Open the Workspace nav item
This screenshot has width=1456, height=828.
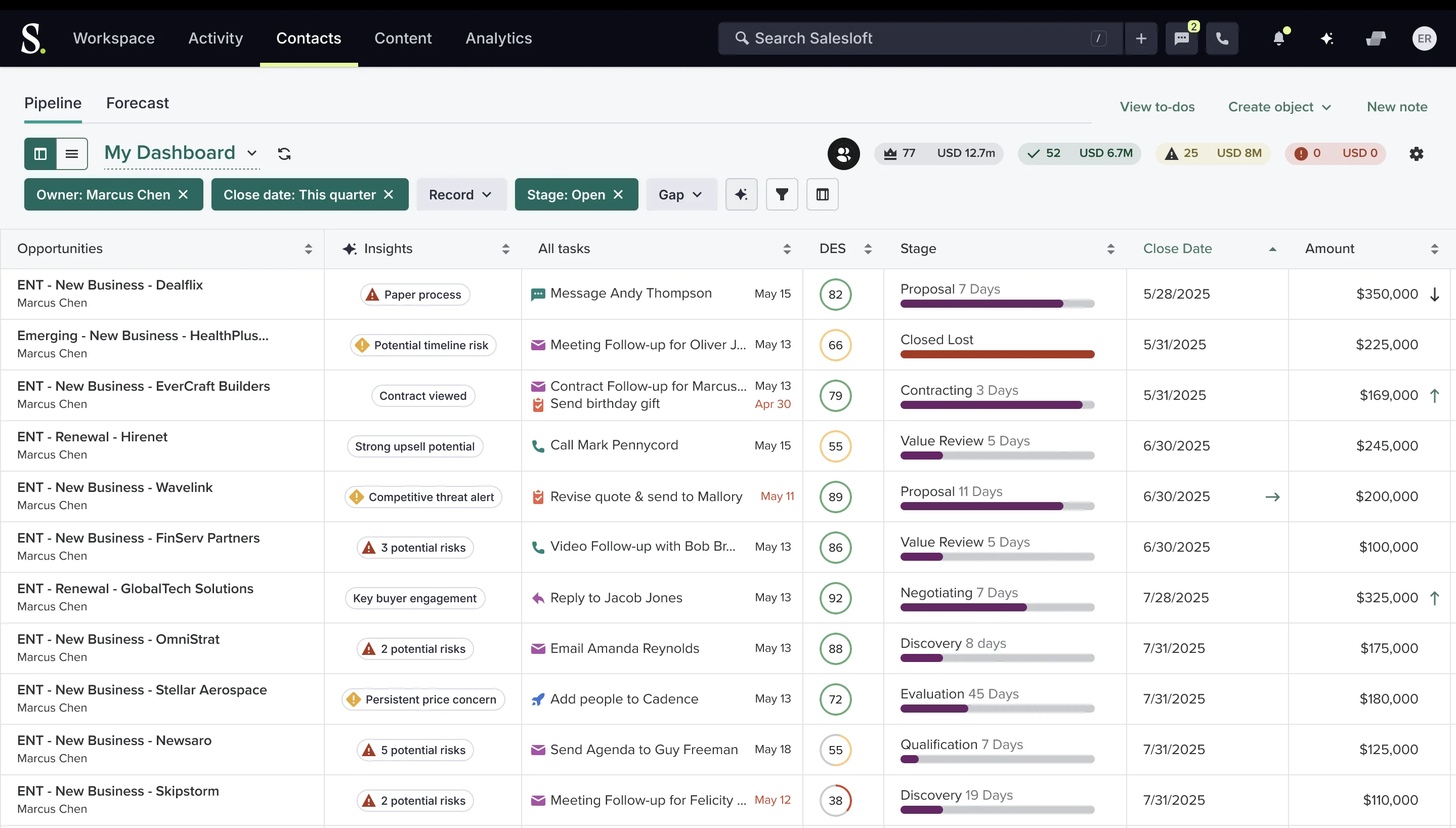point(114,38)
